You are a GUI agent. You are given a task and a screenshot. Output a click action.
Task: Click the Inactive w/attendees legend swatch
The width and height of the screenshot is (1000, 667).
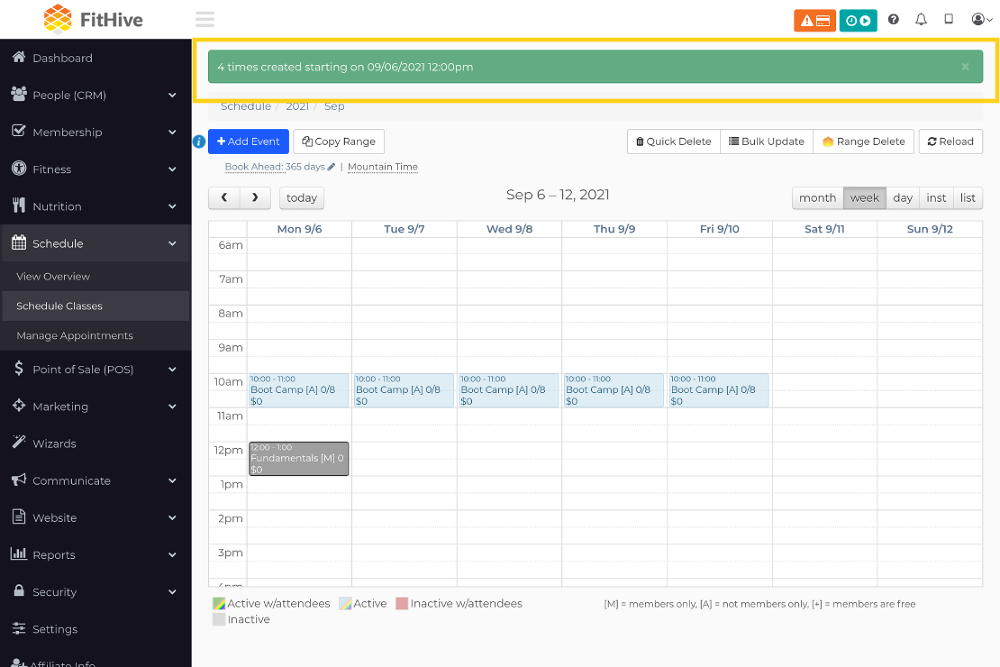(402, 603)
